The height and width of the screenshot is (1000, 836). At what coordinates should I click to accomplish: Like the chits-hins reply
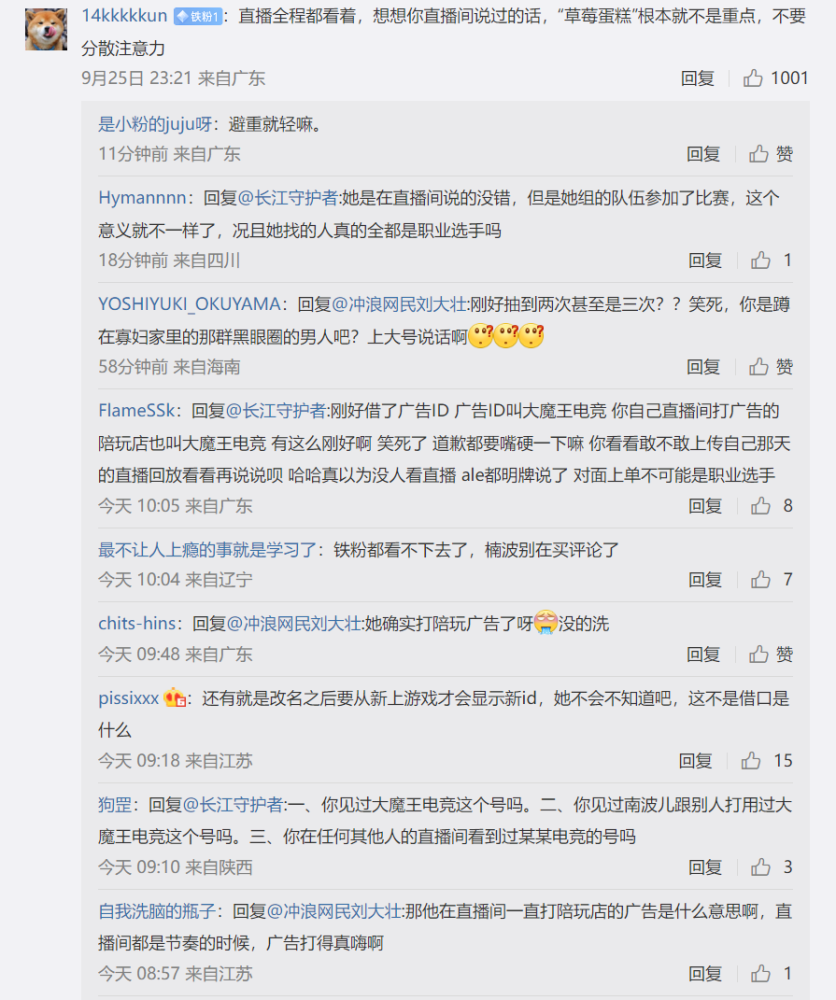[758, 654]
